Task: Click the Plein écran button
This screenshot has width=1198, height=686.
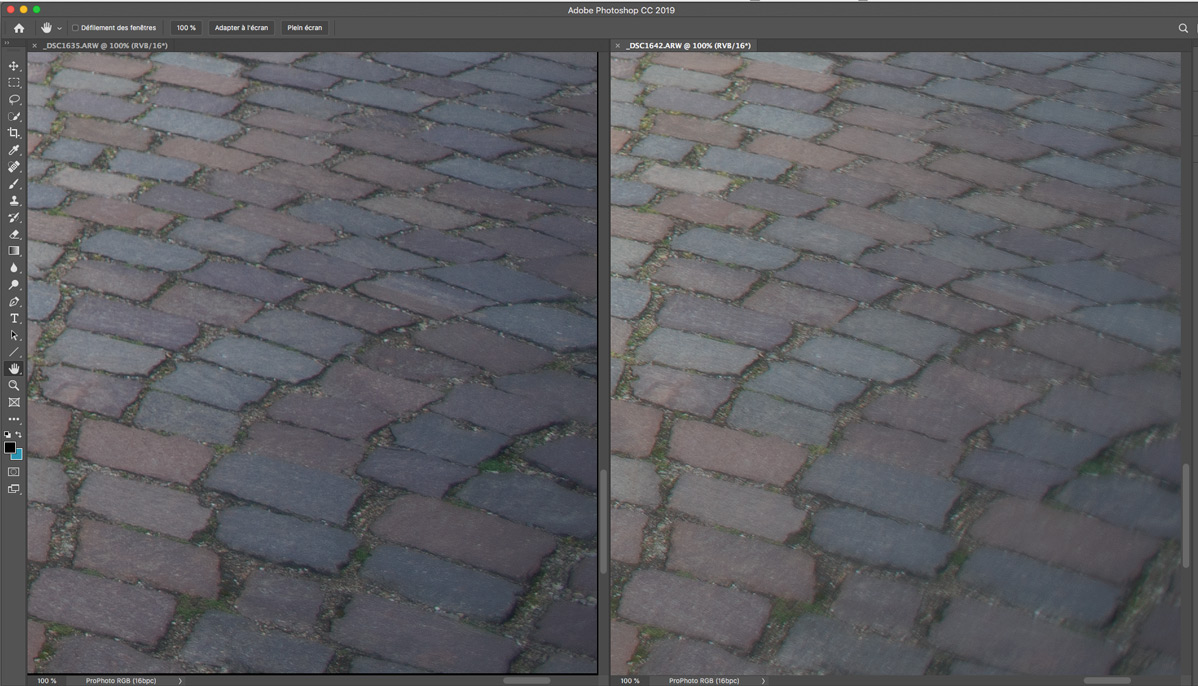Action: (305, 28)
